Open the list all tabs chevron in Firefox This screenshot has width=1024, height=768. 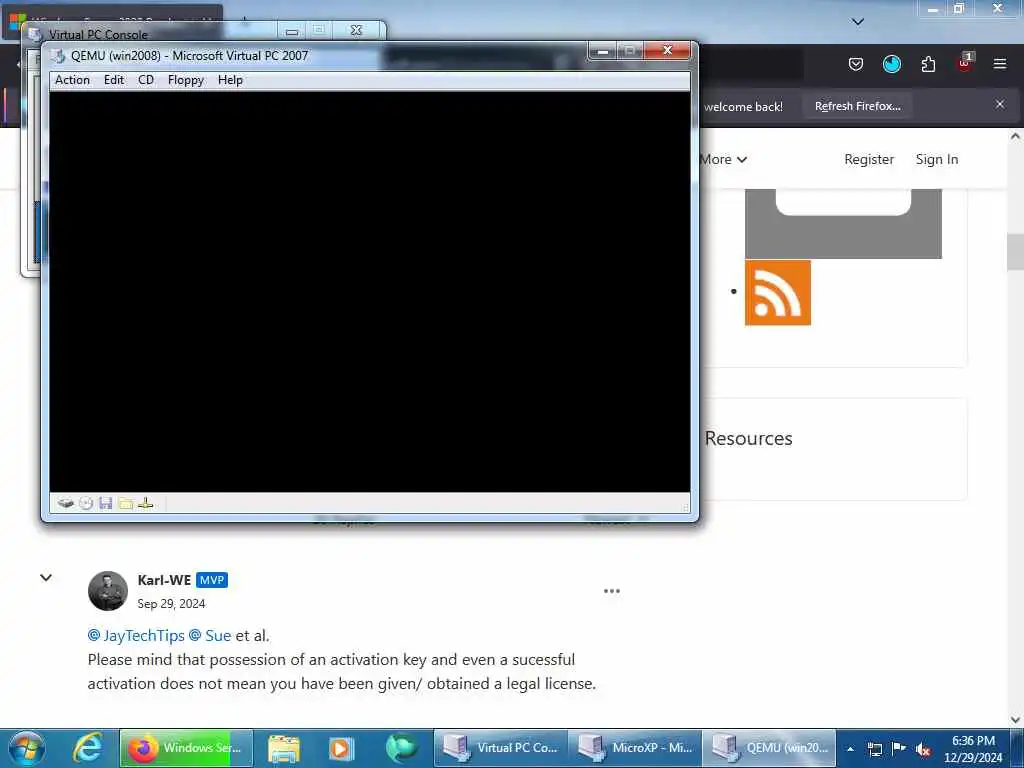click(x=858, y=22)
